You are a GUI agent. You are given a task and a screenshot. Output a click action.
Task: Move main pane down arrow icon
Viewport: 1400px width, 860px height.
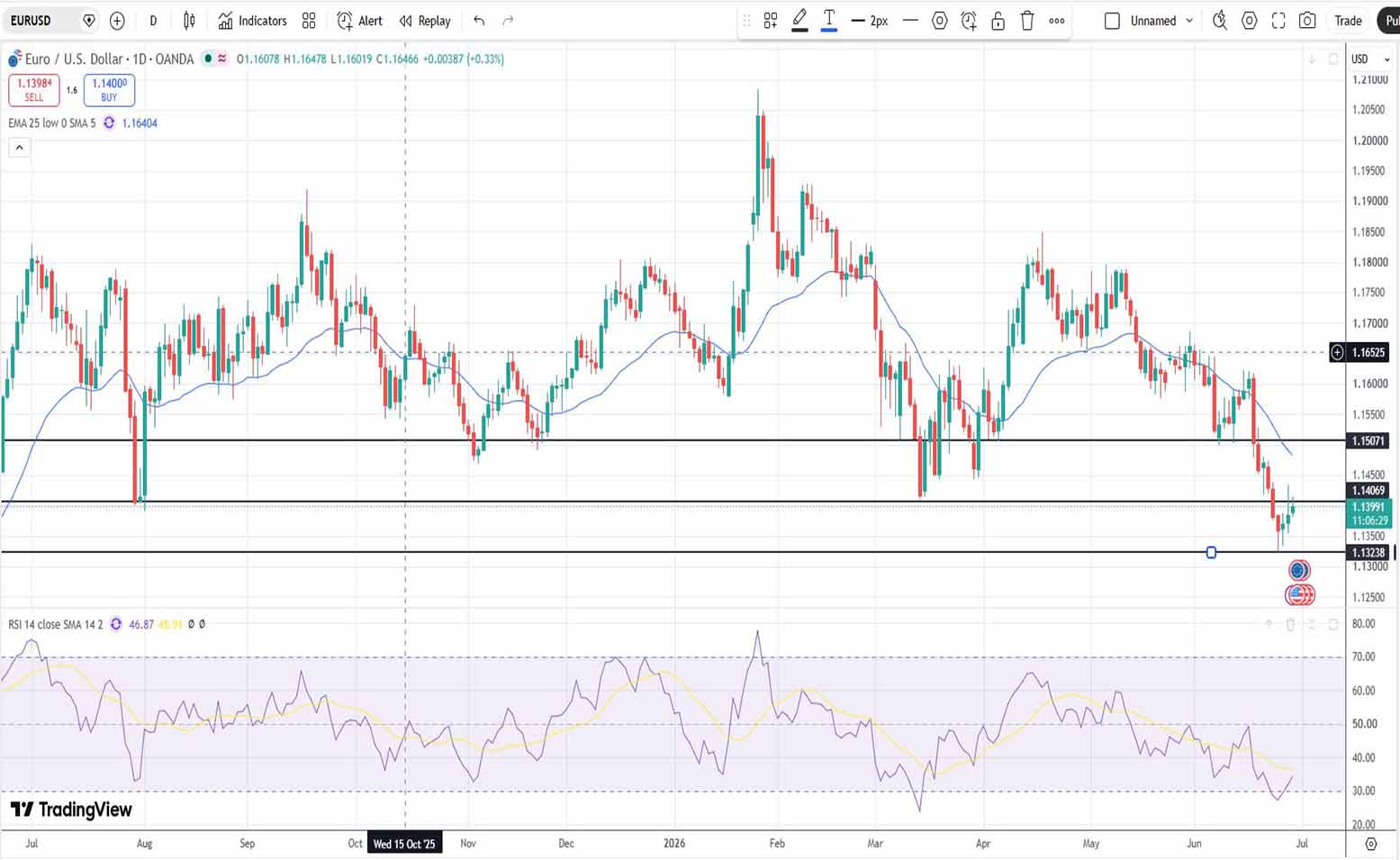point(1312,59)
